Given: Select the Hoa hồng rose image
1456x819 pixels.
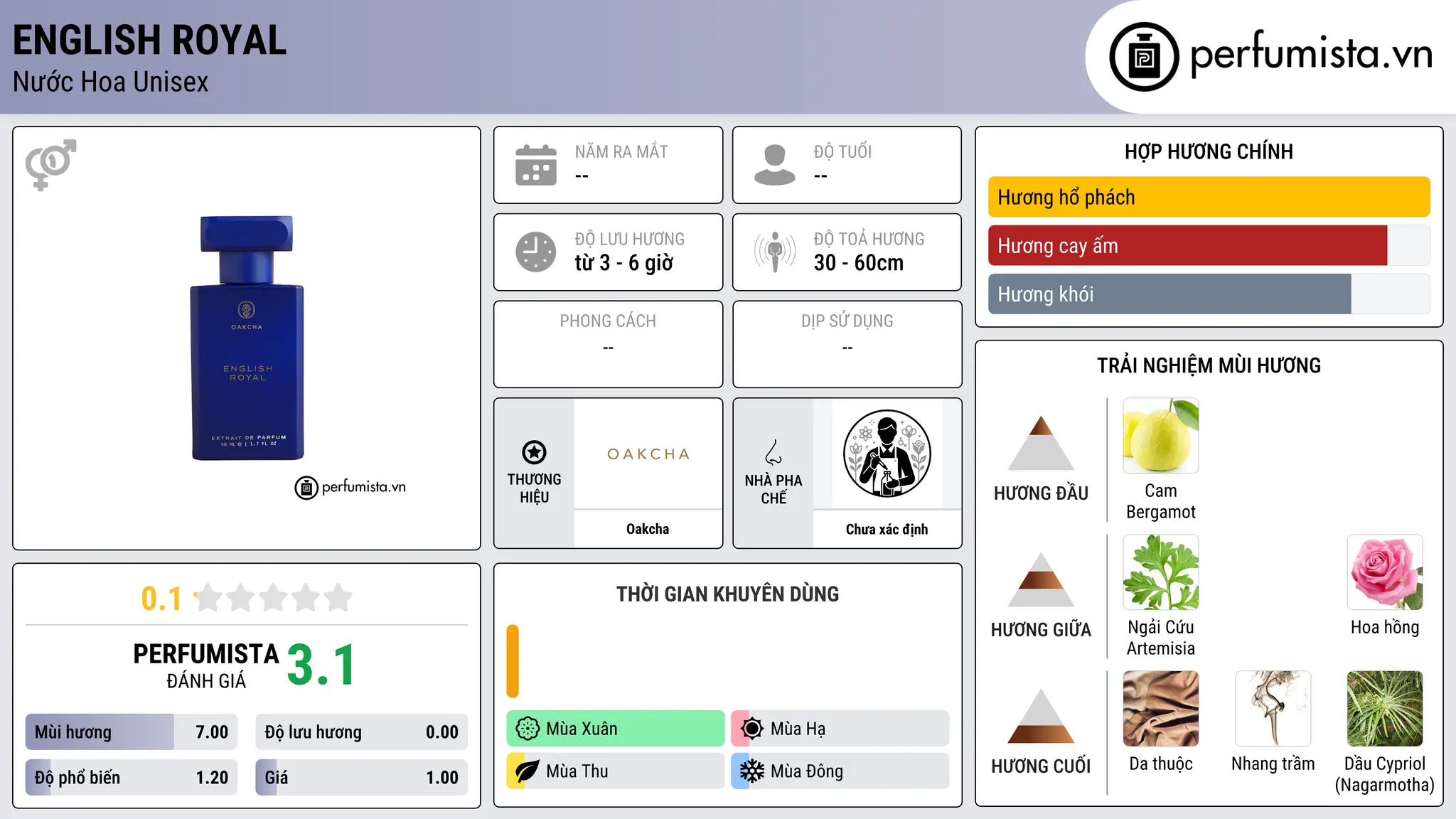Looking at the screenshot, I should 1385,572.
